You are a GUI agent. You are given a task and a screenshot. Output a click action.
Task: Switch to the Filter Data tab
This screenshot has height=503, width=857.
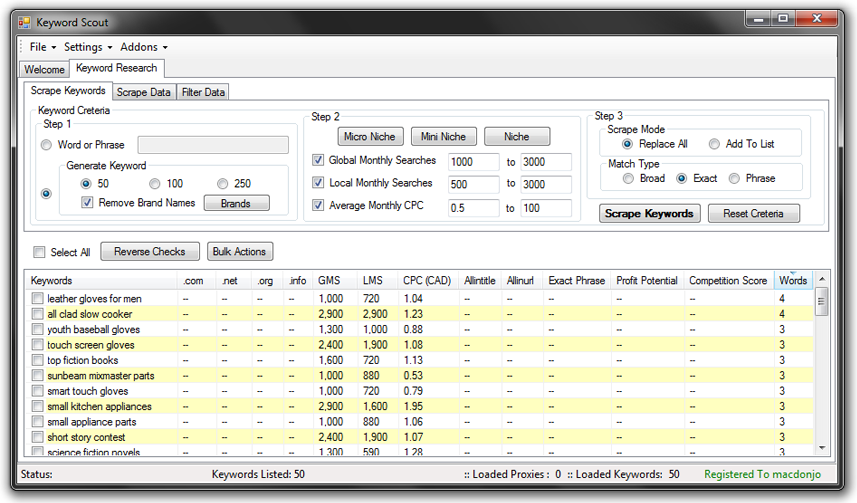click(203, 92)
